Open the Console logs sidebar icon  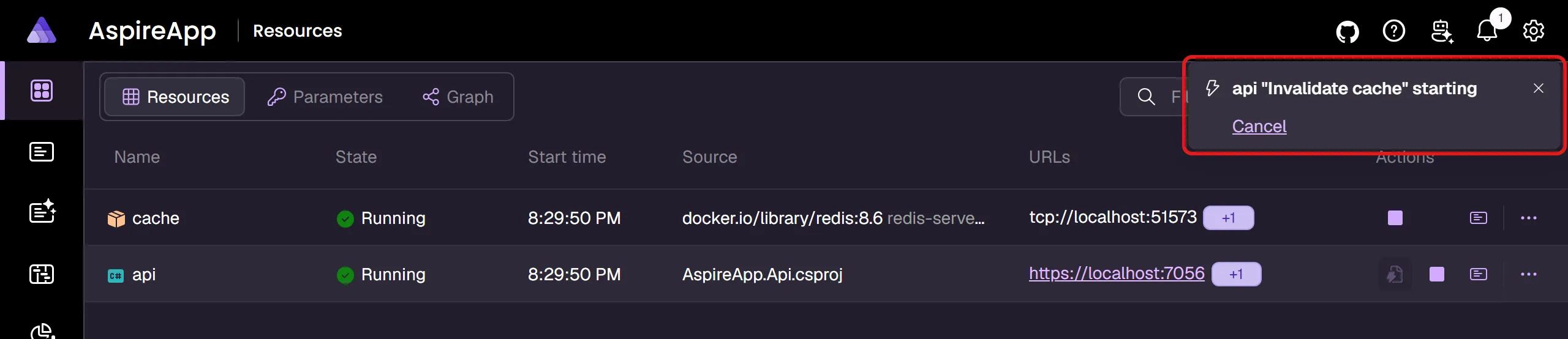[x=42, y=152]
